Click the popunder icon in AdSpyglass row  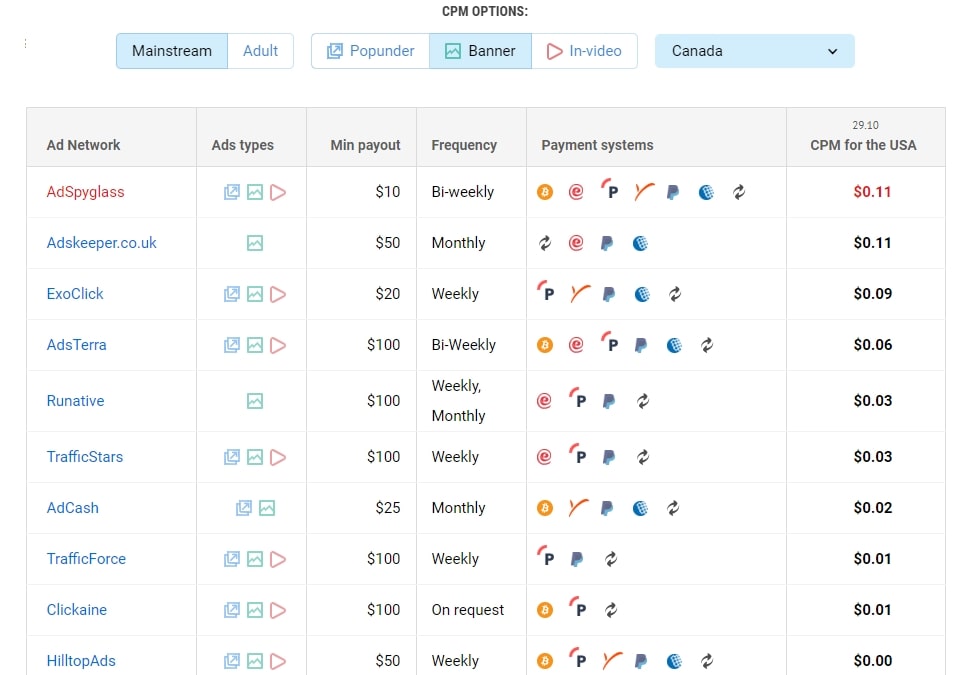point(232,192)
